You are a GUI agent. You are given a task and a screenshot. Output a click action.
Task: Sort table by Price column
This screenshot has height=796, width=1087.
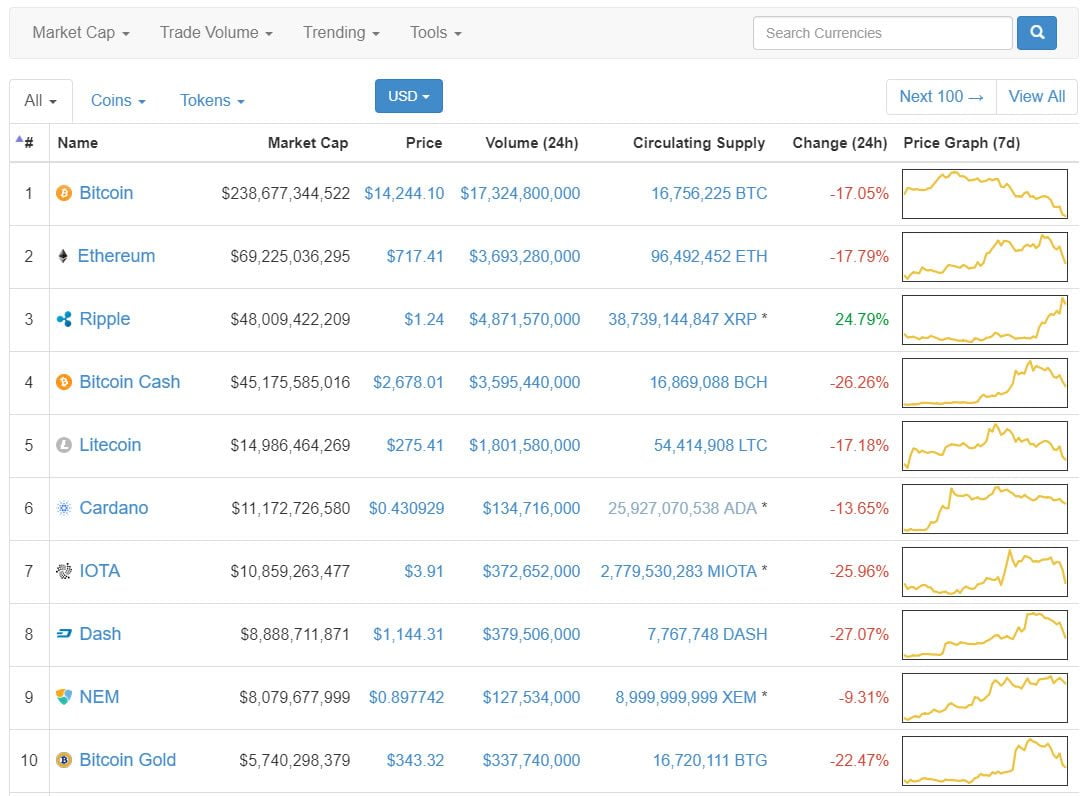point(424,143)
